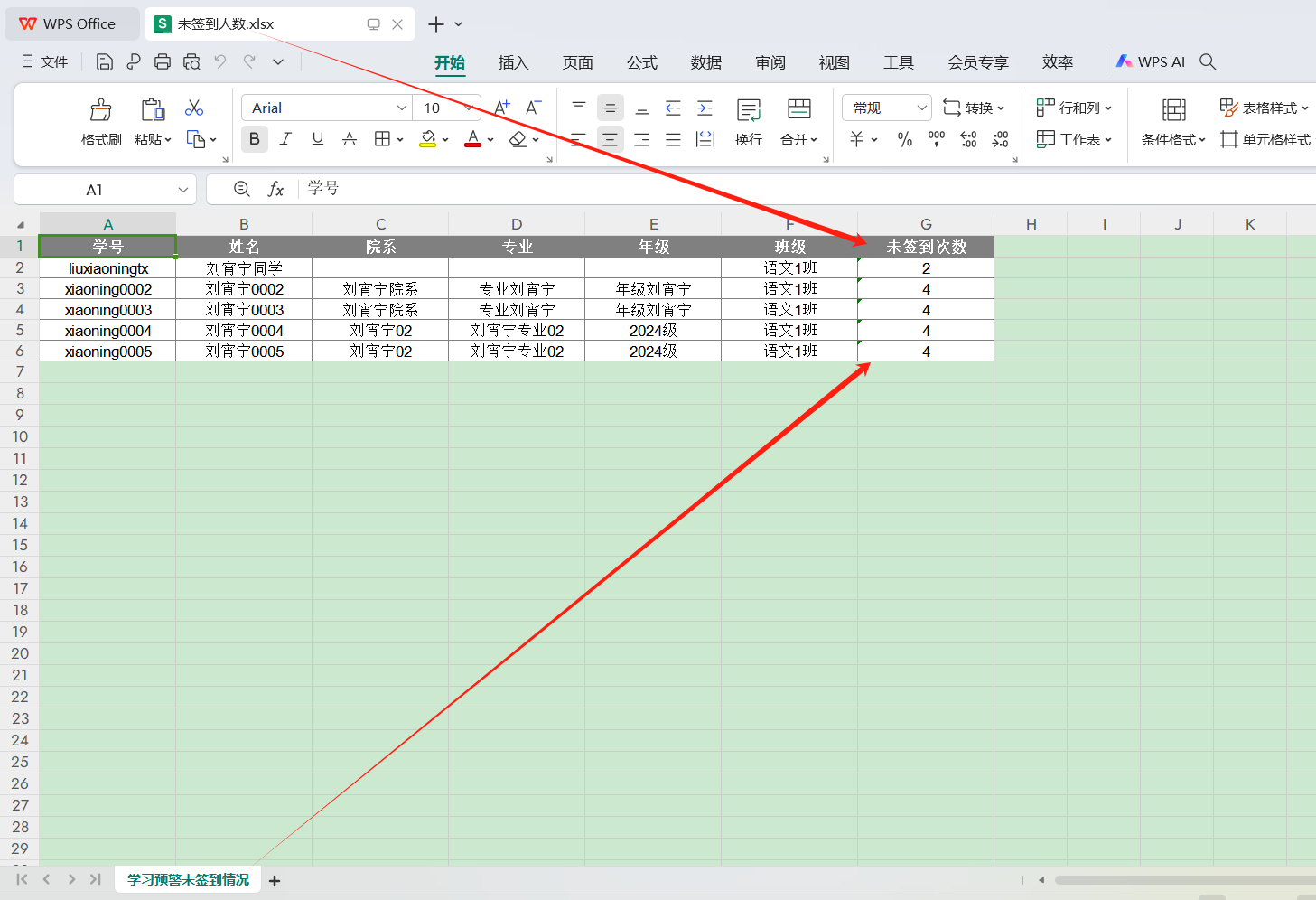Click the Wrap text (换行) icon
1316x900 pixels.
click(748, 110)
